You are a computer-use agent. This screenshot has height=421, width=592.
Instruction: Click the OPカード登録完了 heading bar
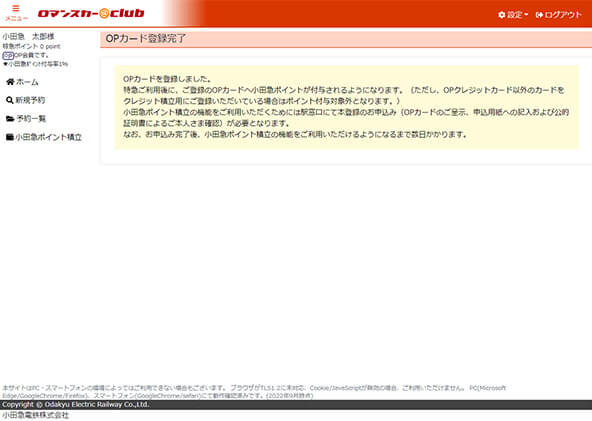pos(346,39)
